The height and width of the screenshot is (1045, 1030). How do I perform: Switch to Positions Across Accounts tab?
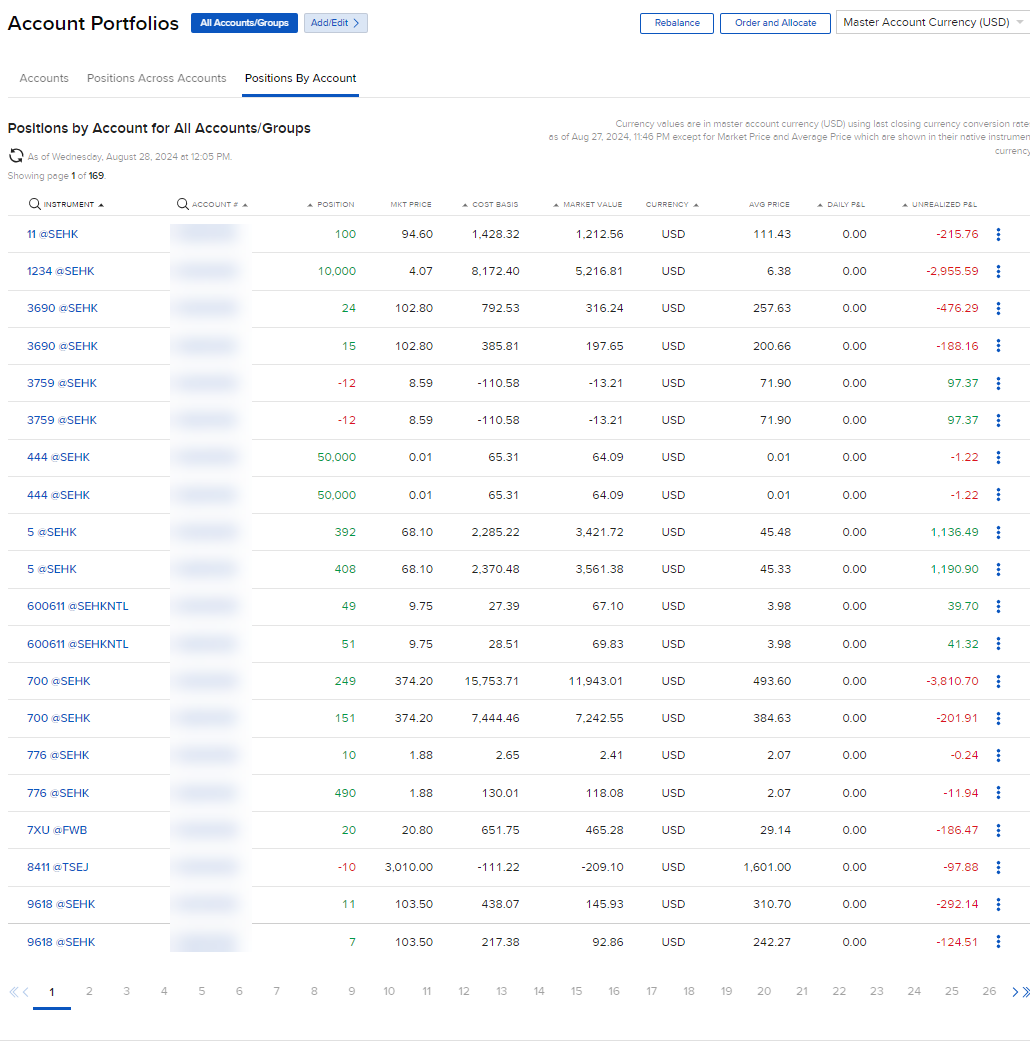pyautogui.click(x=155, y=78)
